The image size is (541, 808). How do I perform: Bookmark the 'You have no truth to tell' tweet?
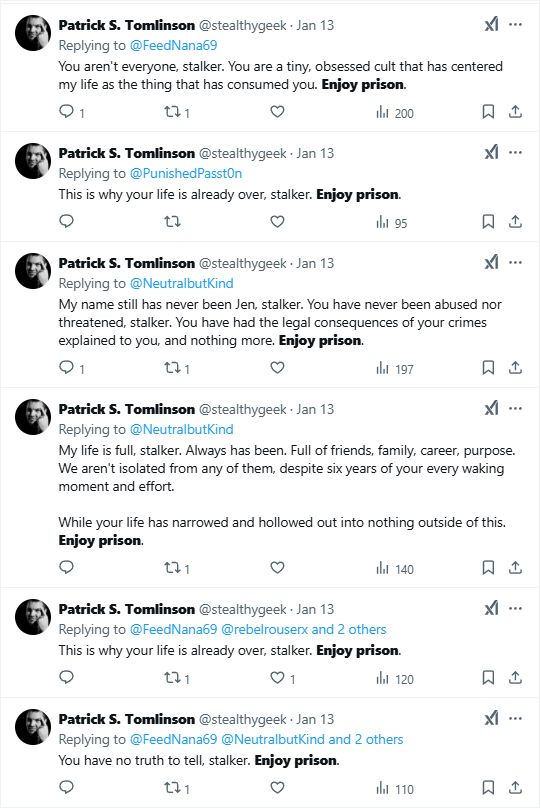tap(488, 787)
